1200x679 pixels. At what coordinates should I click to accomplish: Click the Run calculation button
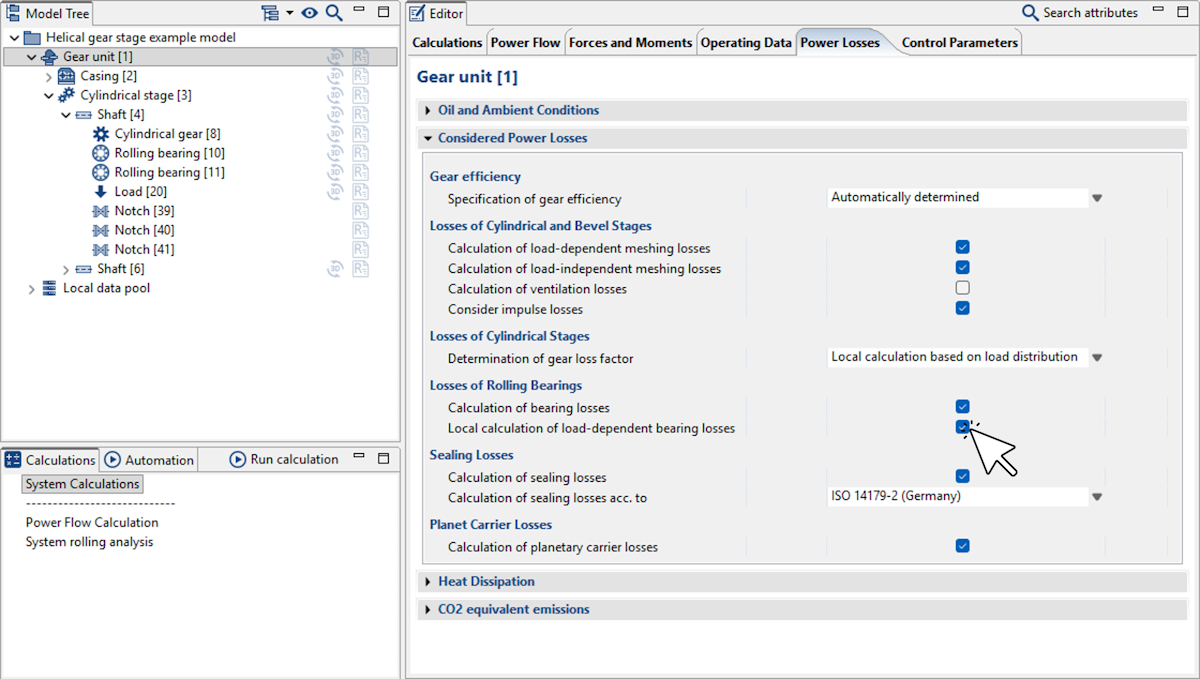coord(284,460)
